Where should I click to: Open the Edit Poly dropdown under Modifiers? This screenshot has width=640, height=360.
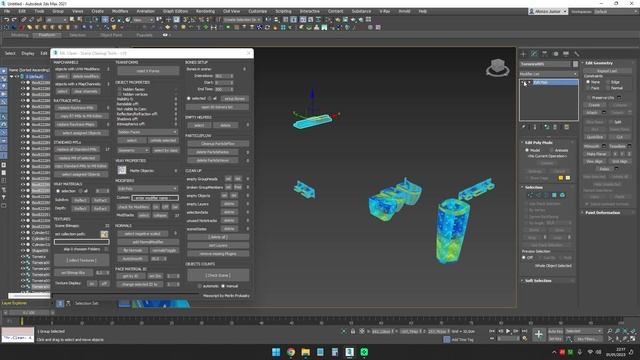tap(147, 189)
